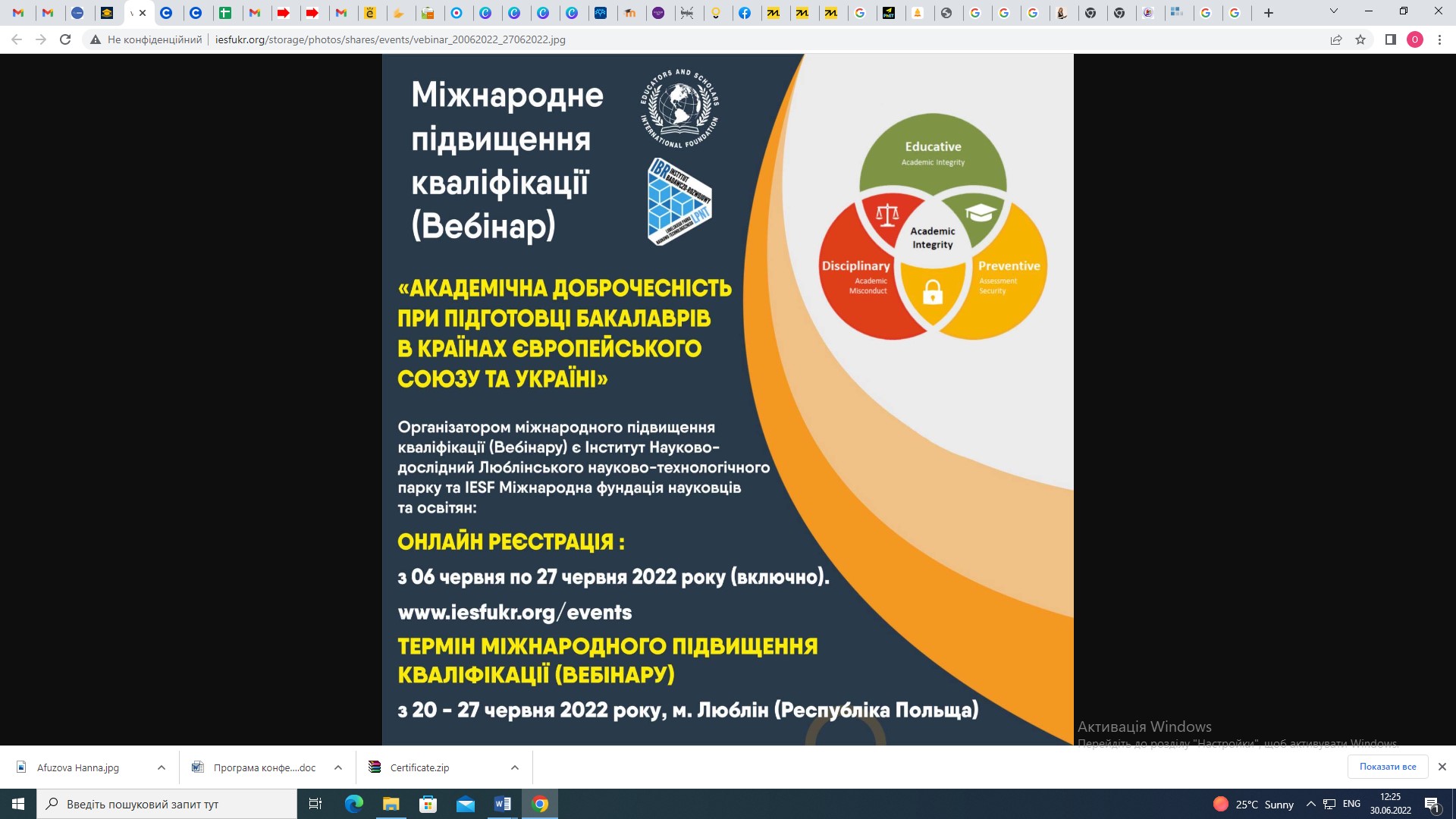This screenshot has height=819, width=1456.
Task: Close the currently active tab
Action: click(143, 13)
